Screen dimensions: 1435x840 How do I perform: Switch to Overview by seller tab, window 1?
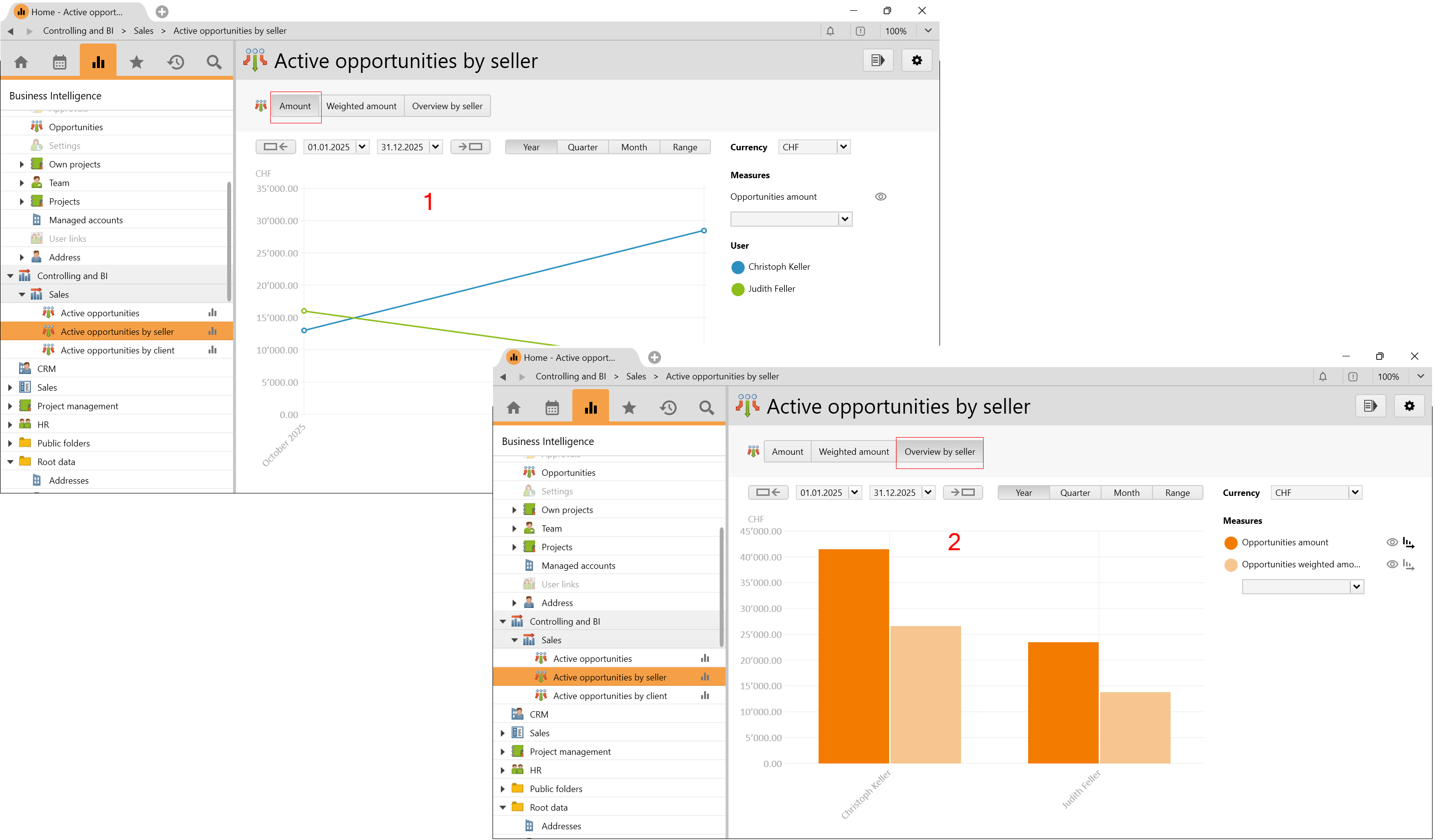447,106
